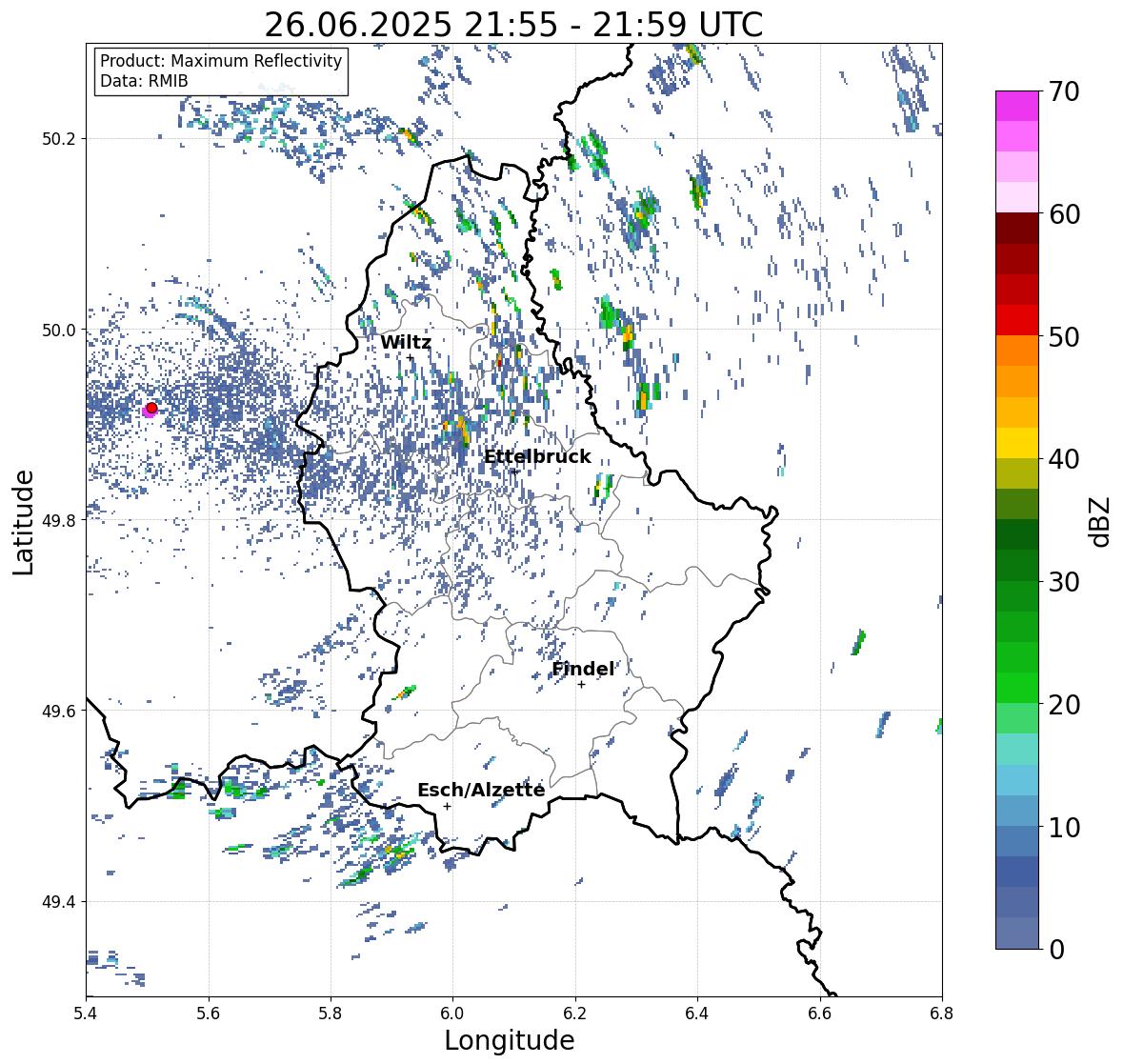
Task: Click the 'Latitude' axis label
Action: click(24, 522)
